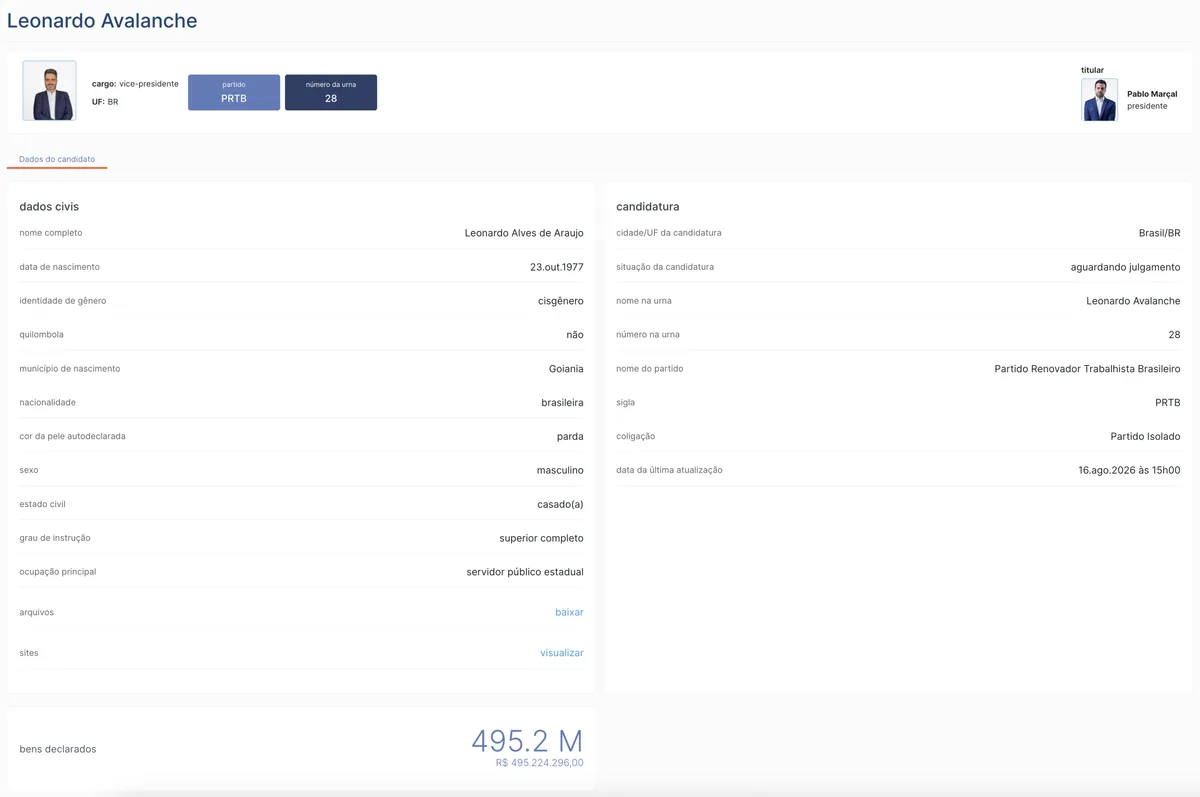Select status aguardando julgamento

point(1125,267)
